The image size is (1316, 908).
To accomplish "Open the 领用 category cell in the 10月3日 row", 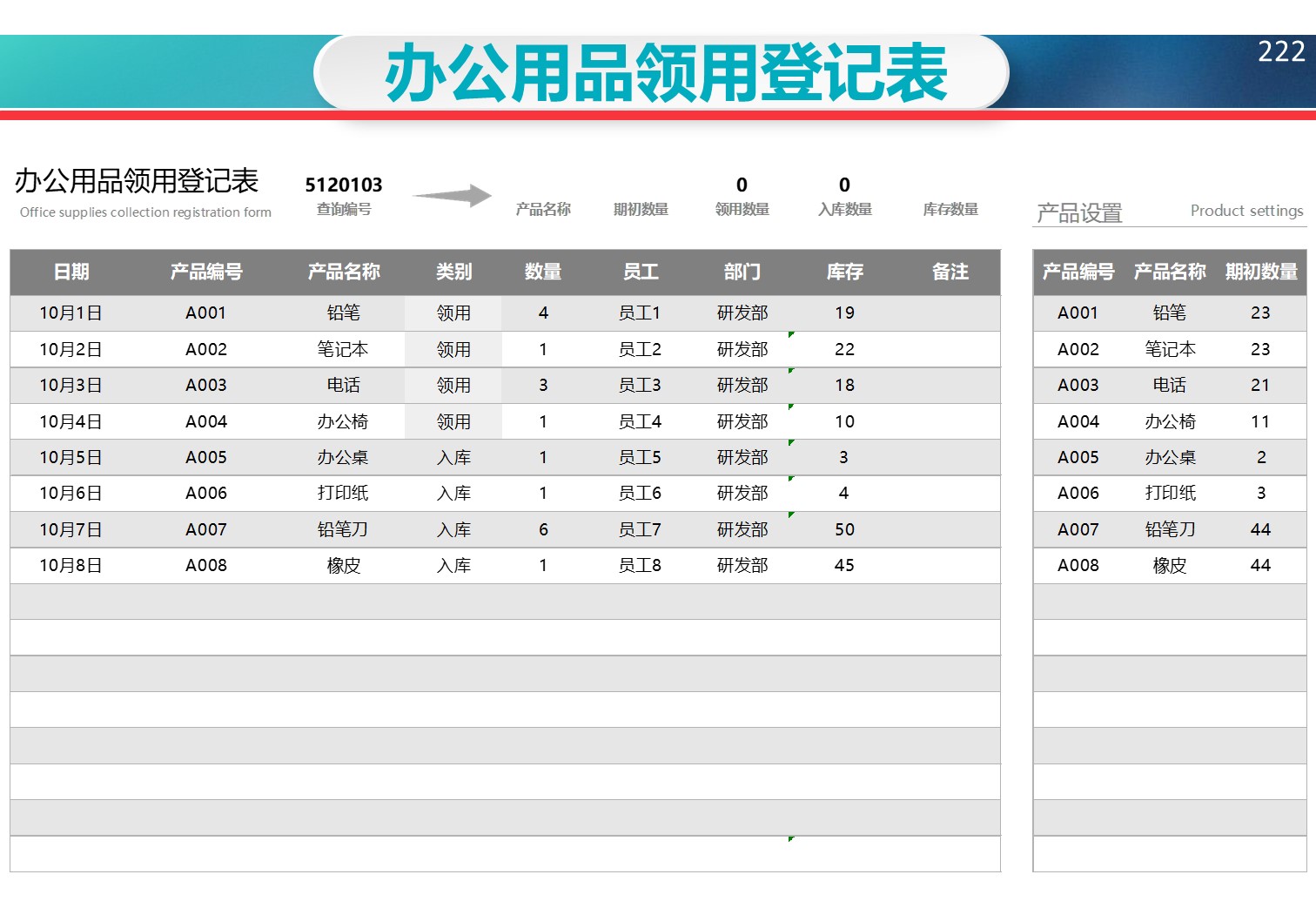I will 453,385.
